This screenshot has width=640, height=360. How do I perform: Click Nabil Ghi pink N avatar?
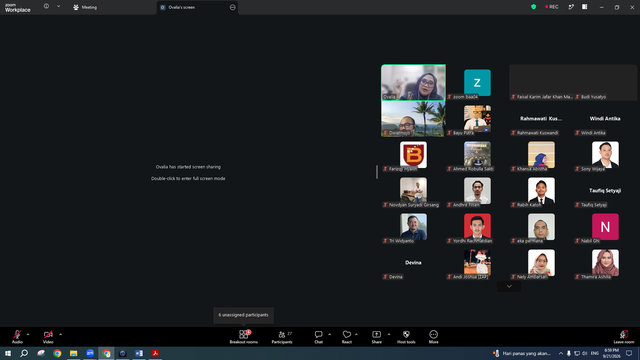(605, 227)
